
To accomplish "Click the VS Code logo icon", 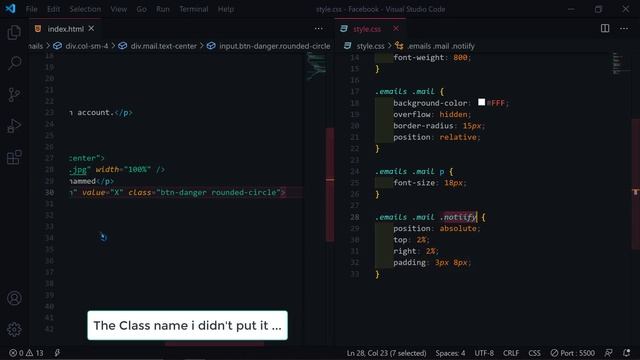I will click(x=10, y=9).
